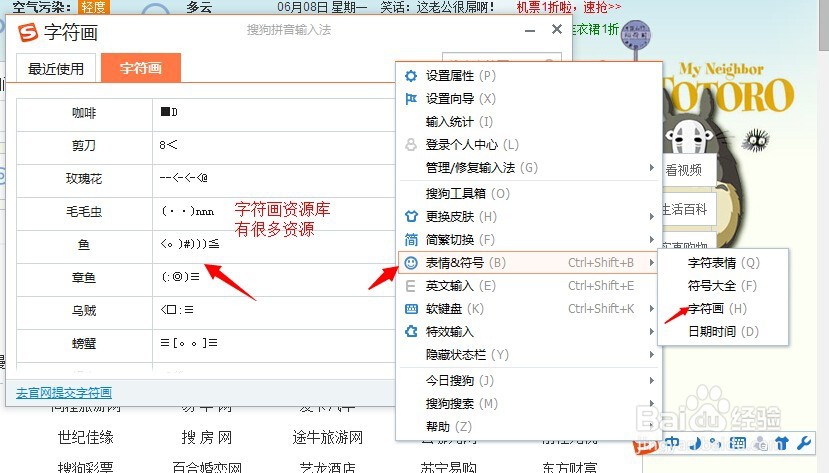Toggle the half-moon full/half width icon
829x473 pixels.
tap(696, 443)
